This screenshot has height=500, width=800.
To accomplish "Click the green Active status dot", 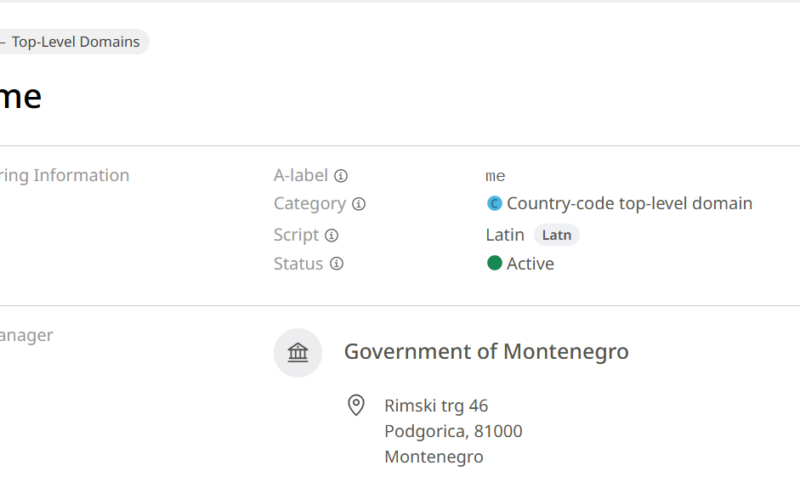I will tap(494, 263).
